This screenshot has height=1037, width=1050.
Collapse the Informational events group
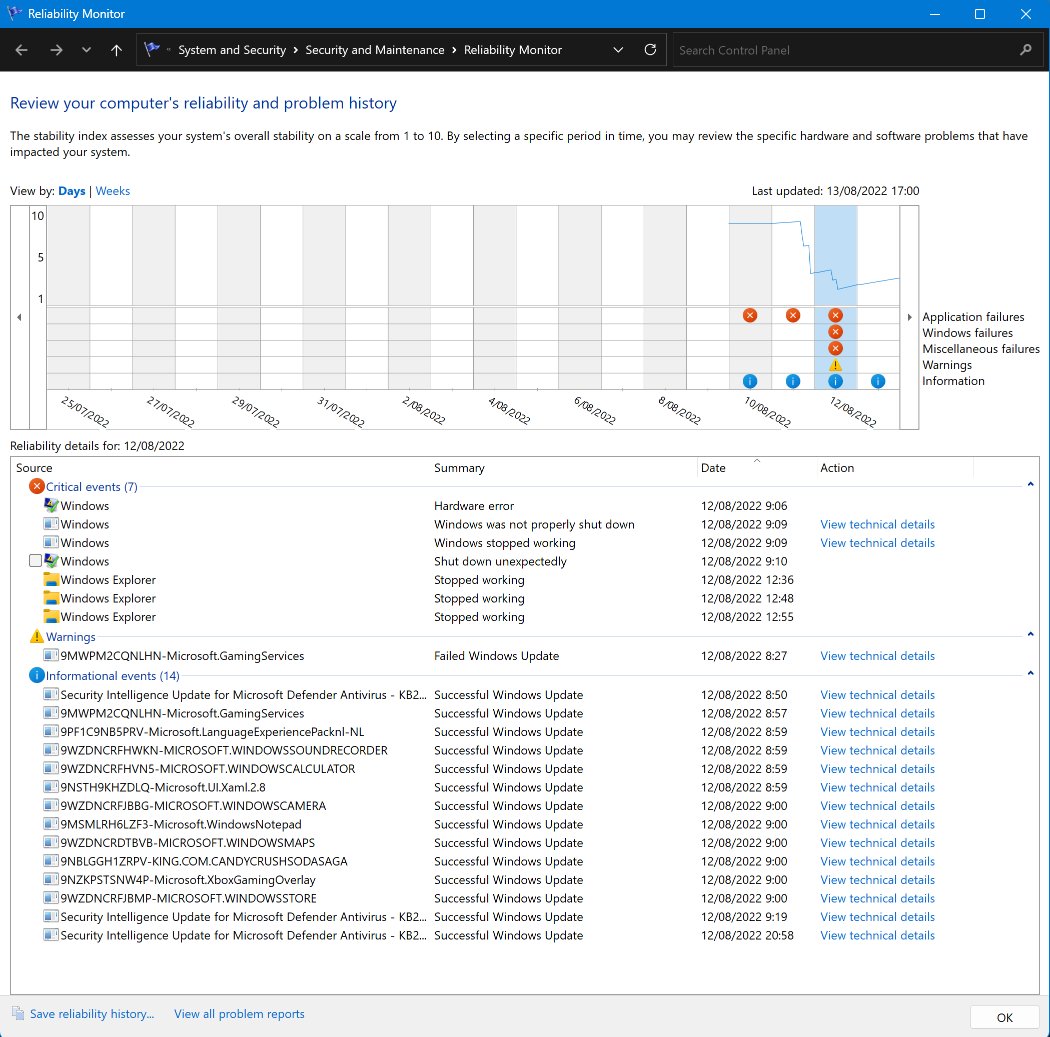1030,675
